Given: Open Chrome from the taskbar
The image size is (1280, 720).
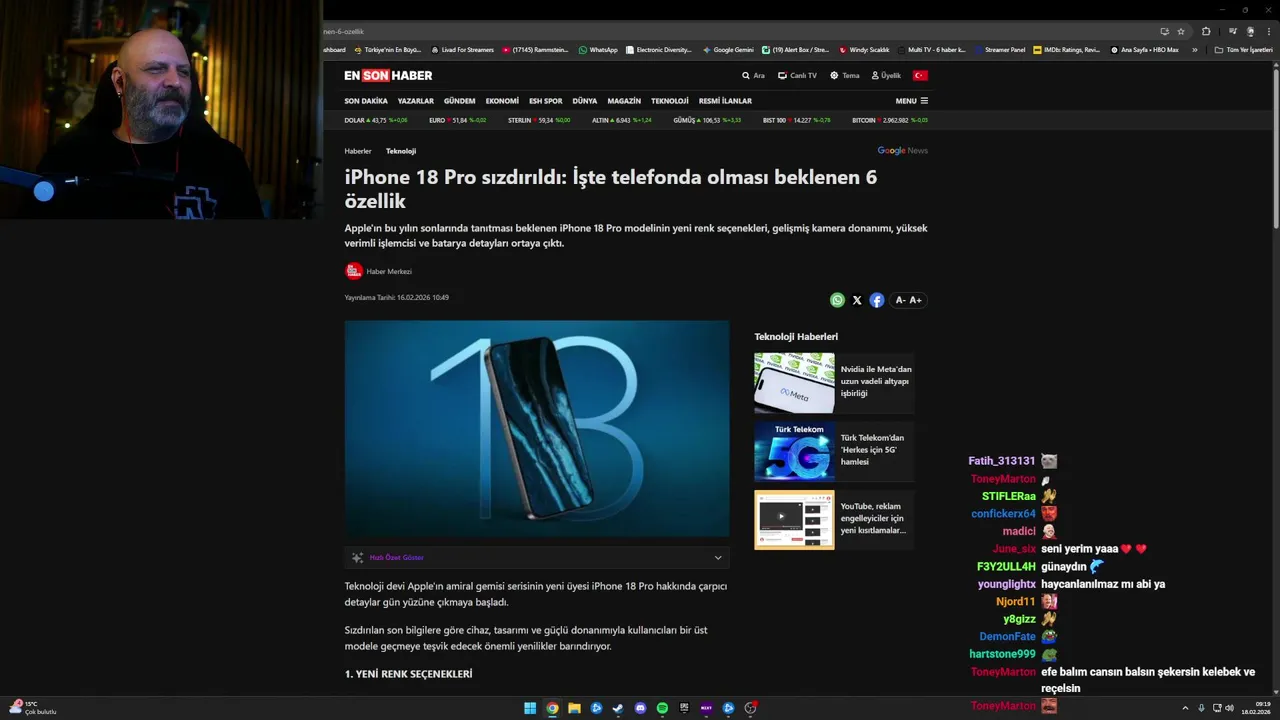Looking at the screenshot, I should 552,708.
